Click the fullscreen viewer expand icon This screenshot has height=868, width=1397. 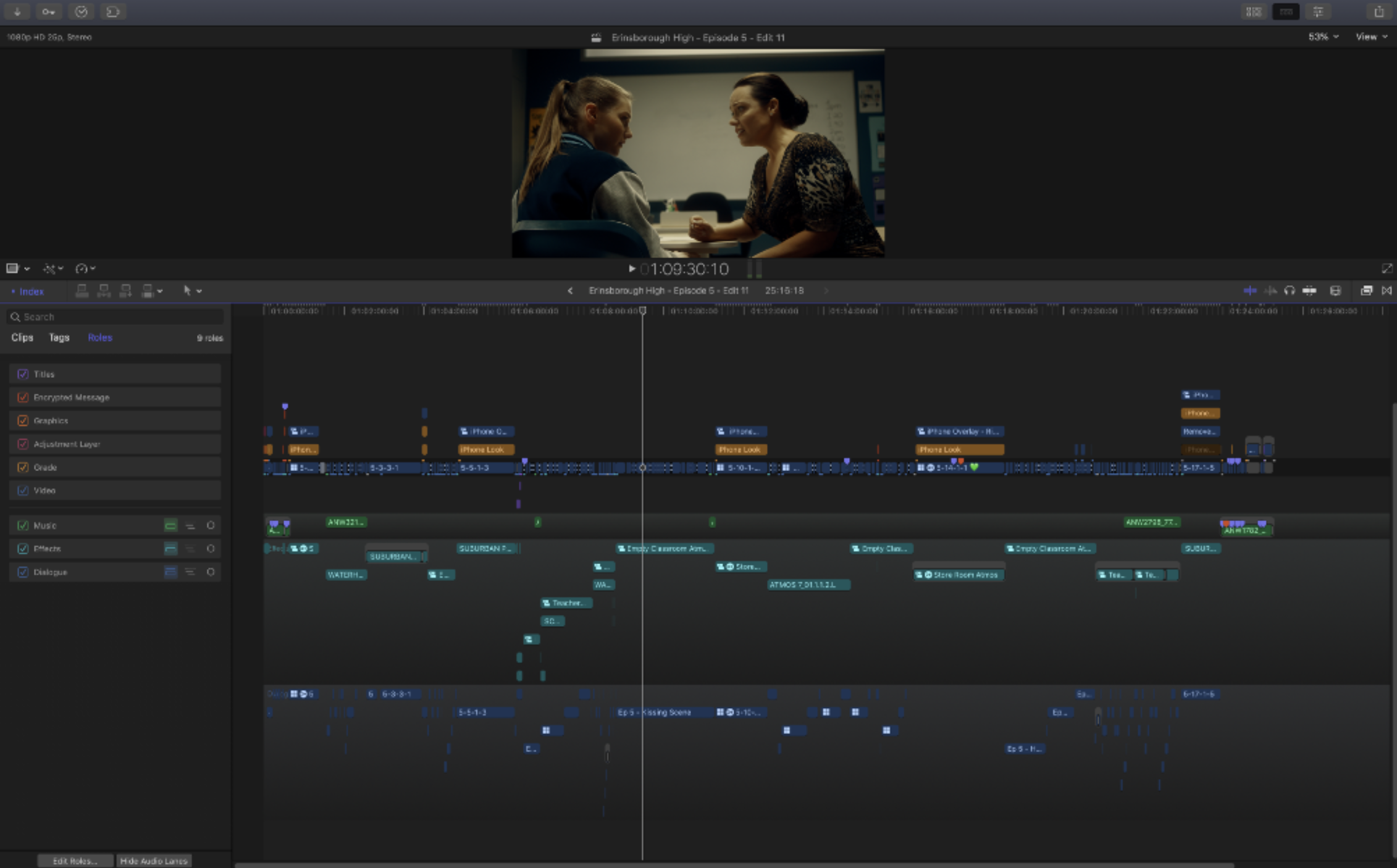click(1387, 268)
